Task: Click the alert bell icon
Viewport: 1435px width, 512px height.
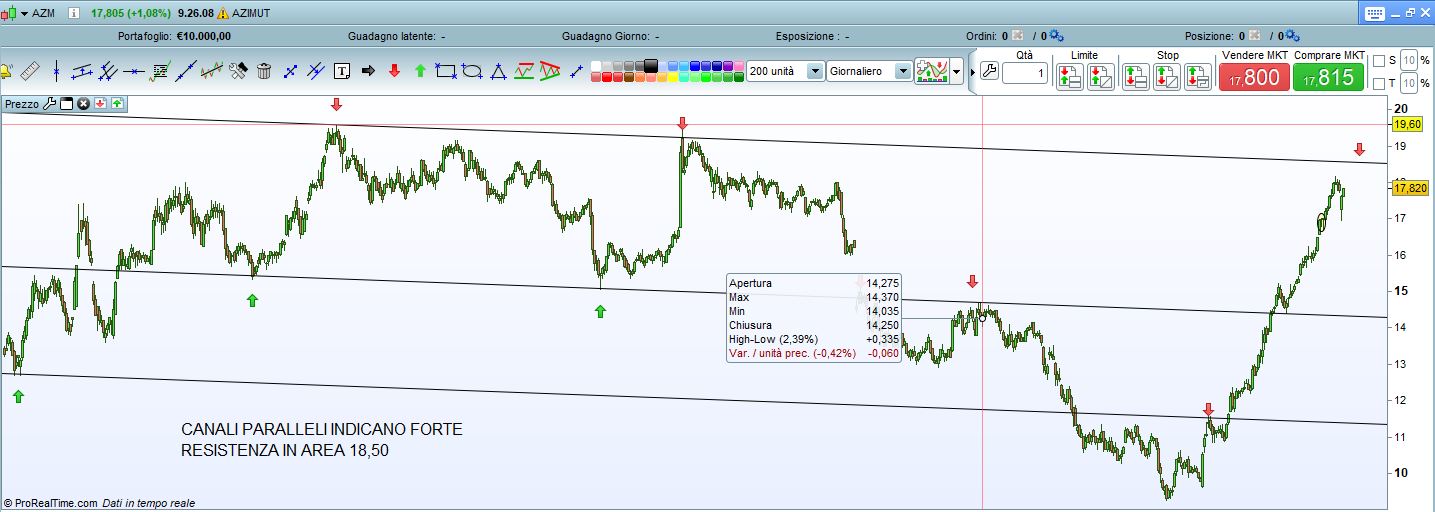Action: pyautogui.click(x=6, y=71)
